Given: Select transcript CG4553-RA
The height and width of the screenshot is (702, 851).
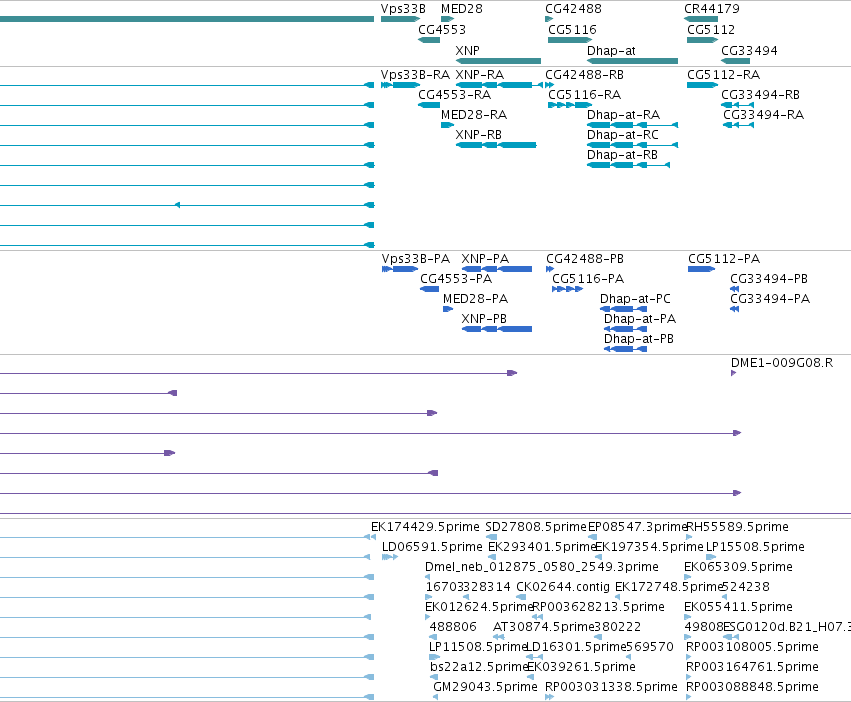Looking at the screenshot, I should tap(454, 94).
